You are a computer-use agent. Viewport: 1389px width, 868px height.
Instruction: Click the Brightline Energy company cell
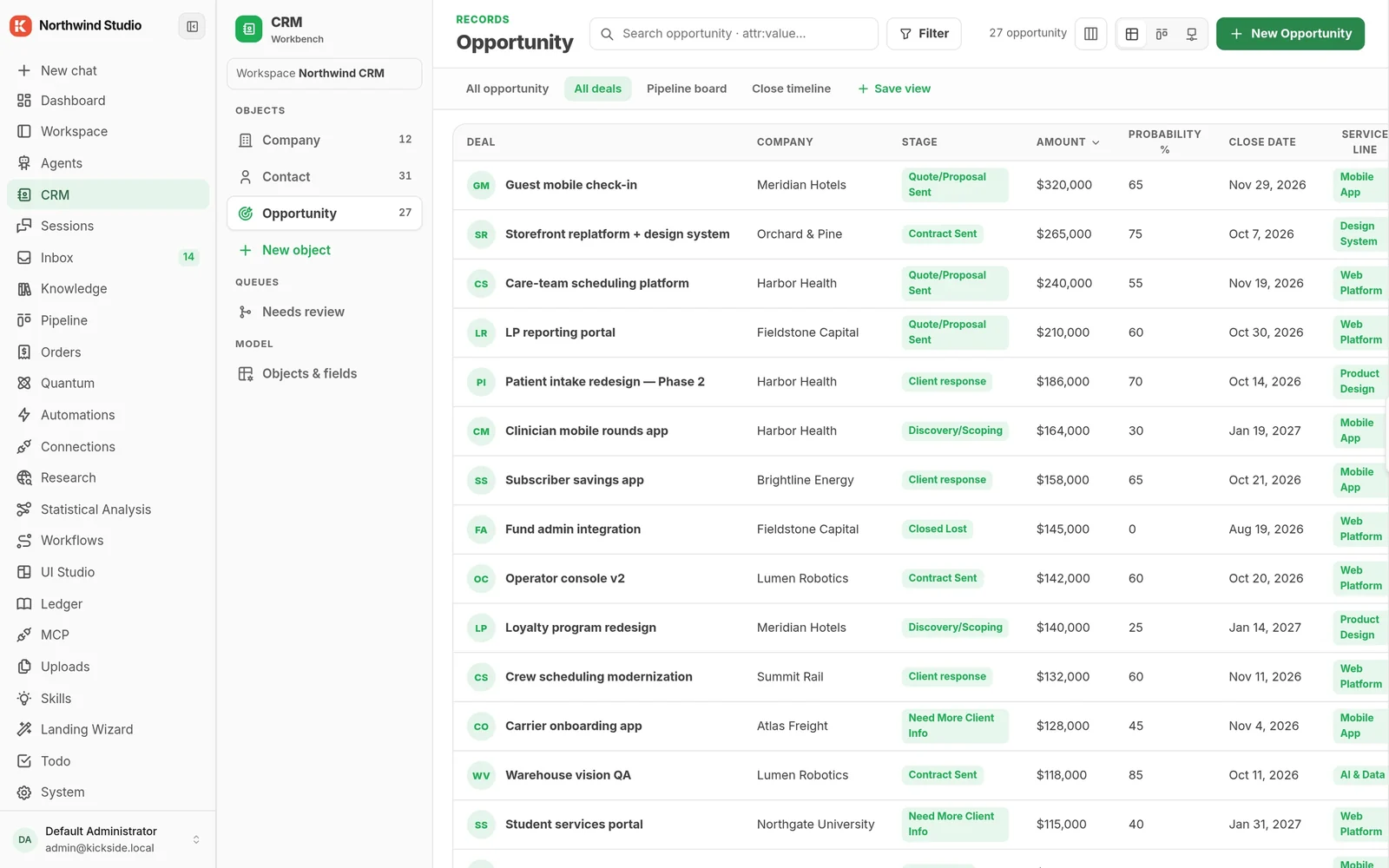point(806,480)
